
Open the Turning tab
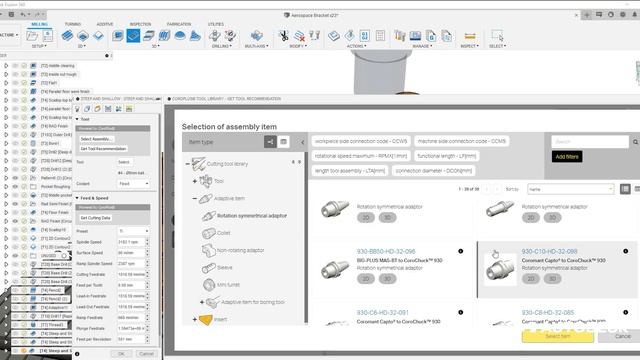tap(73, 24)
